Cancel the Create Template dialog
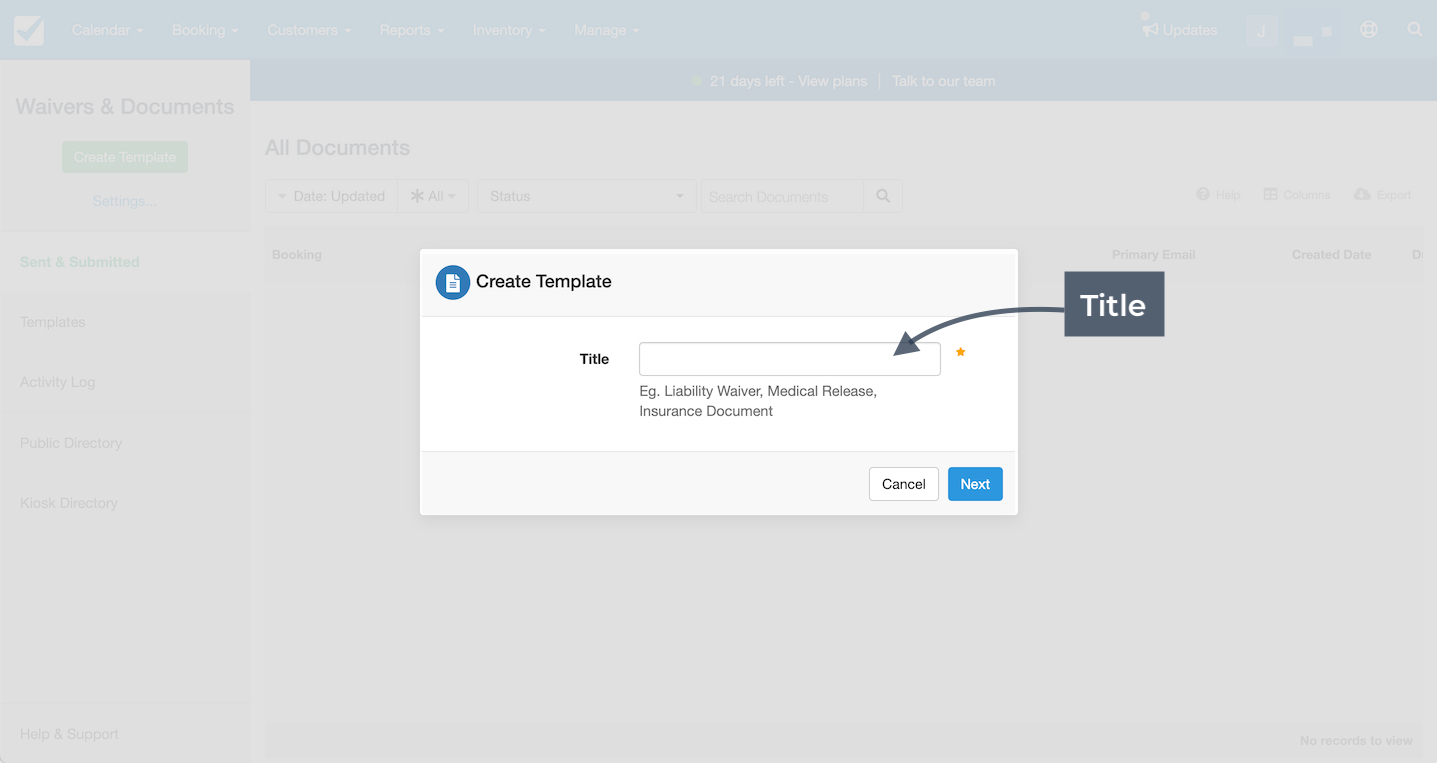 (x=904, y=484)
